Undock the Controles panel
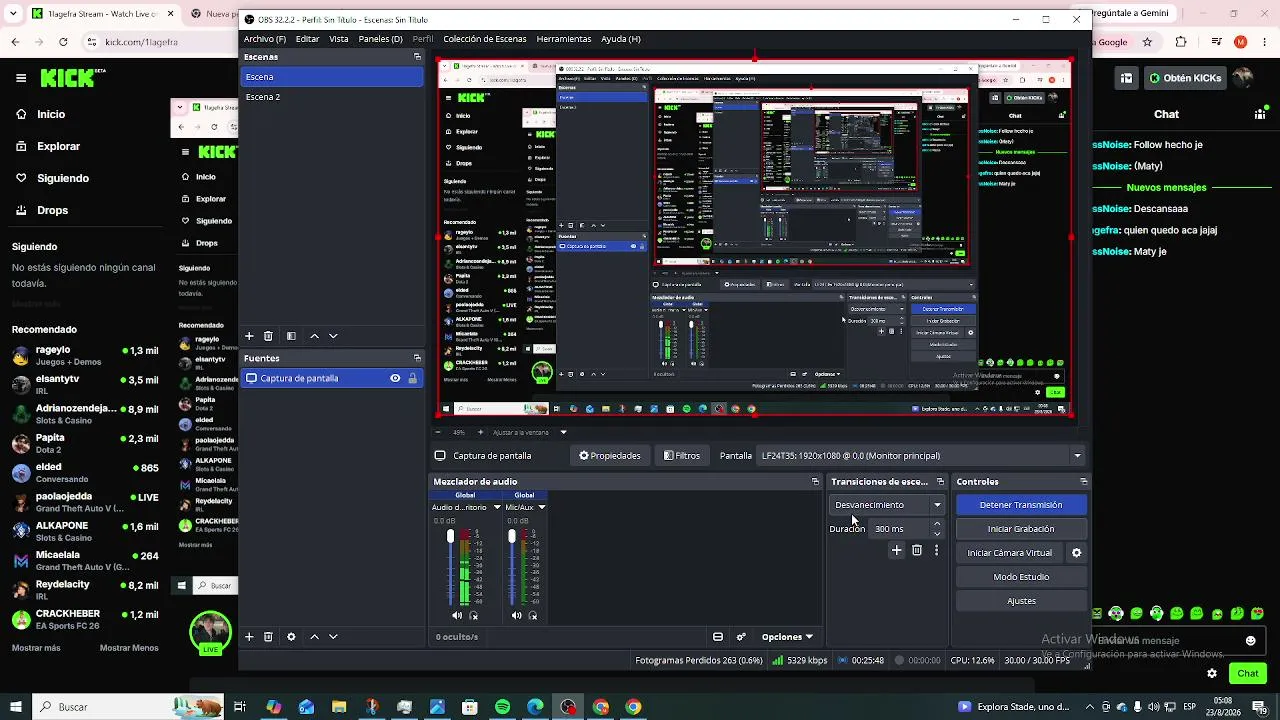 coord(1084,482)
